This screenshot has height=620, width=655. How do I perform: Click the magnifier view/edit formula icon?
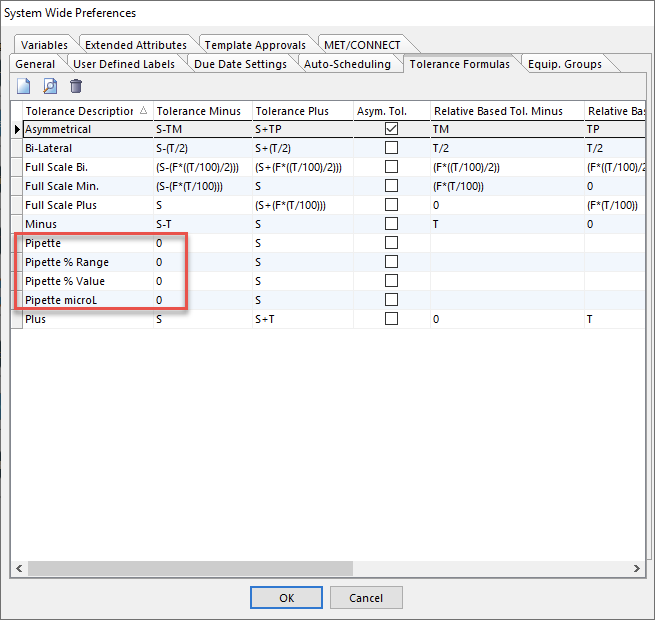pyautogui.click(x=50, y=86)
